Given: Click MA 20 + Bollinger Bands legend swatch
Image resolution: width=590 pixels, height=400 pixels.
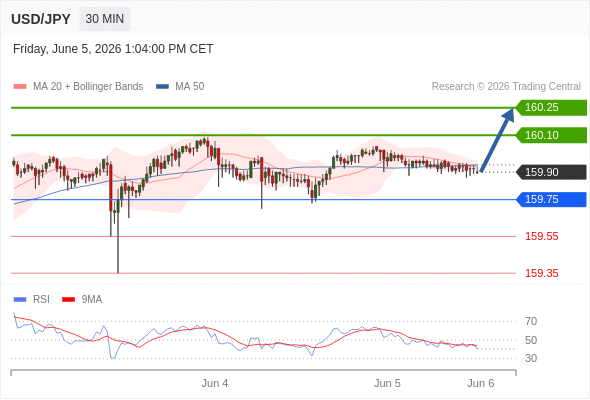Looking at the screenshot, I should [20, 87].
